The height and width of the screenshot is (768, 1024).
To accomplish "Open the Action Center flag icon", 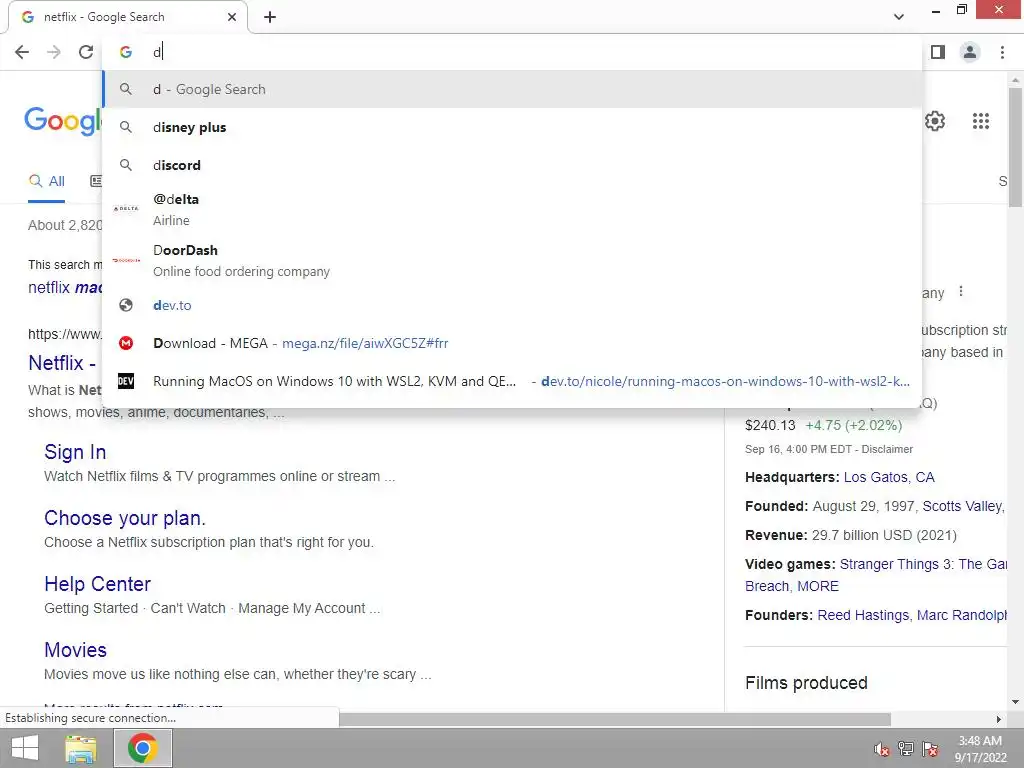I will click(930, 749).
